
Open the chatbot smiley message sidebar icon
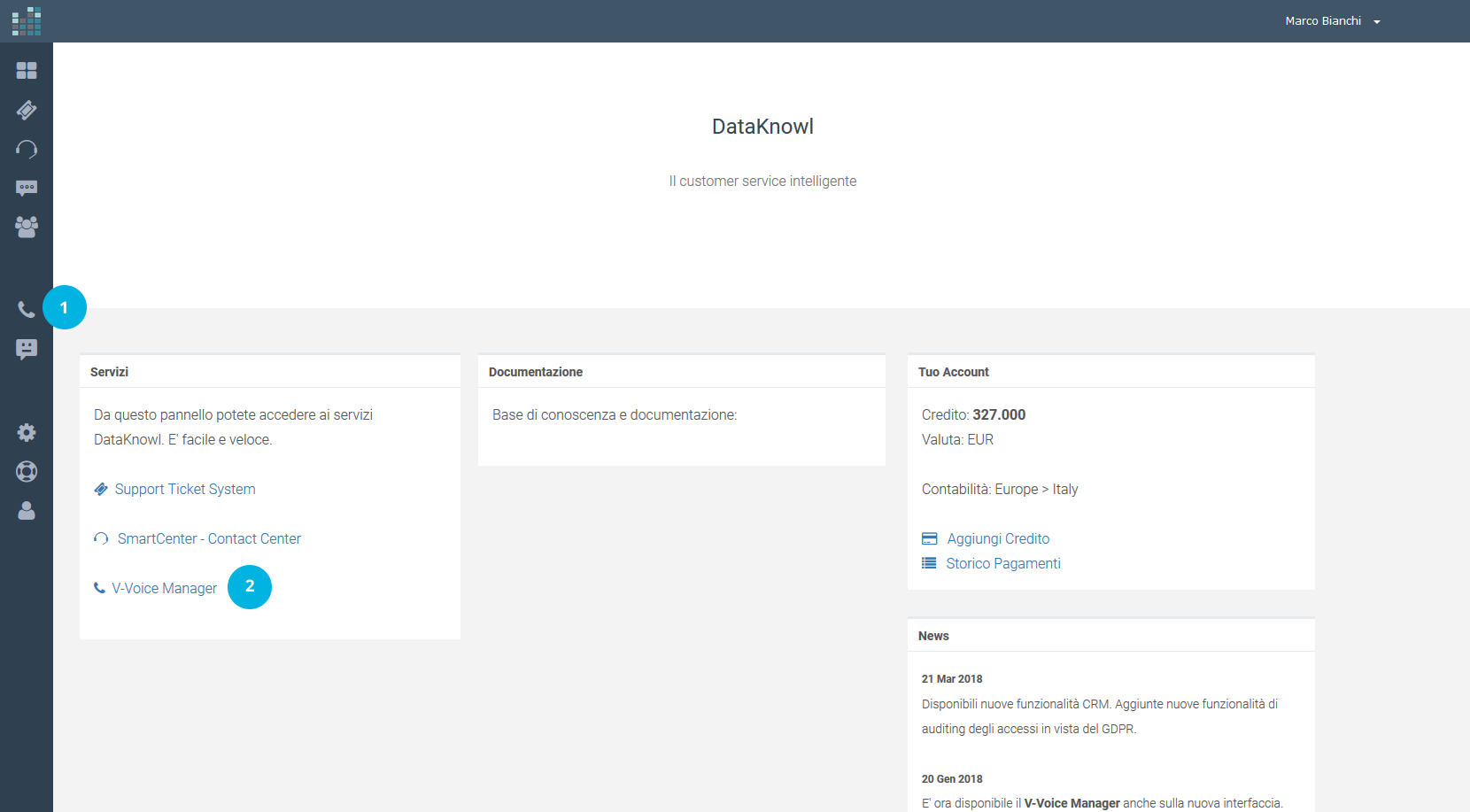tap(27, 349)
